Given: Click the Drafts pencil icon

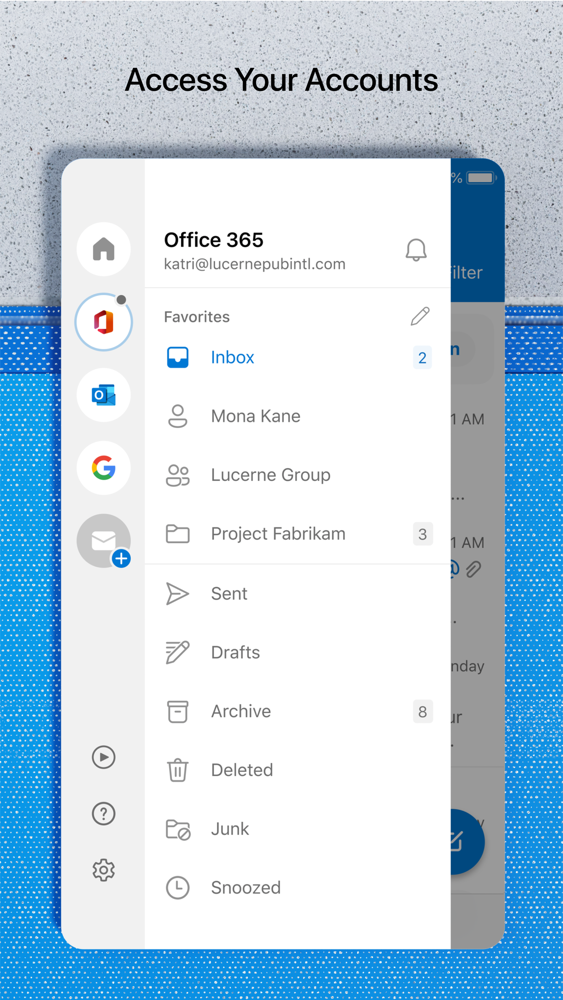Looking at the screenshot, I should pos(177,652).
